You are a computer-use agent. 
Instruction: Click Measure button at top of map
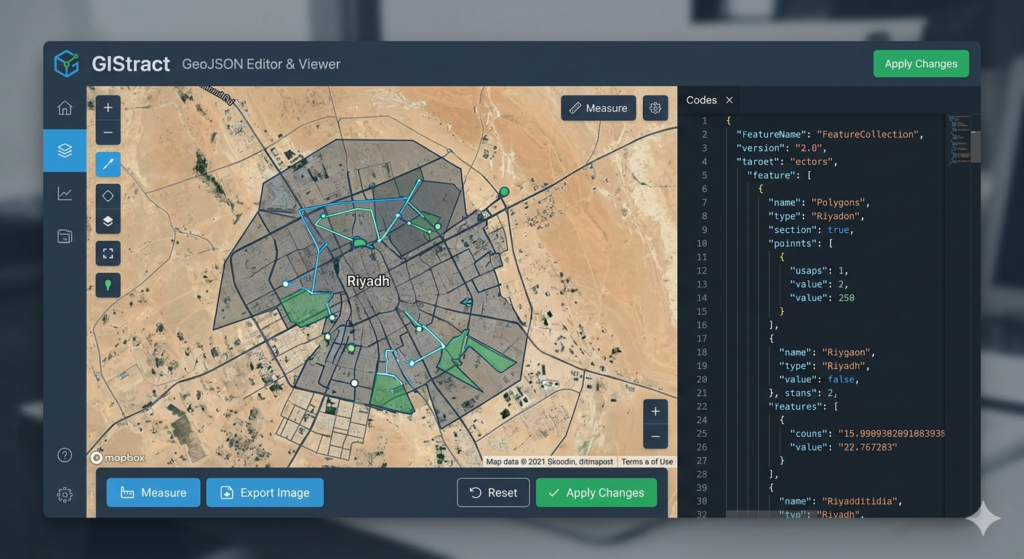(x=598, y=108)
